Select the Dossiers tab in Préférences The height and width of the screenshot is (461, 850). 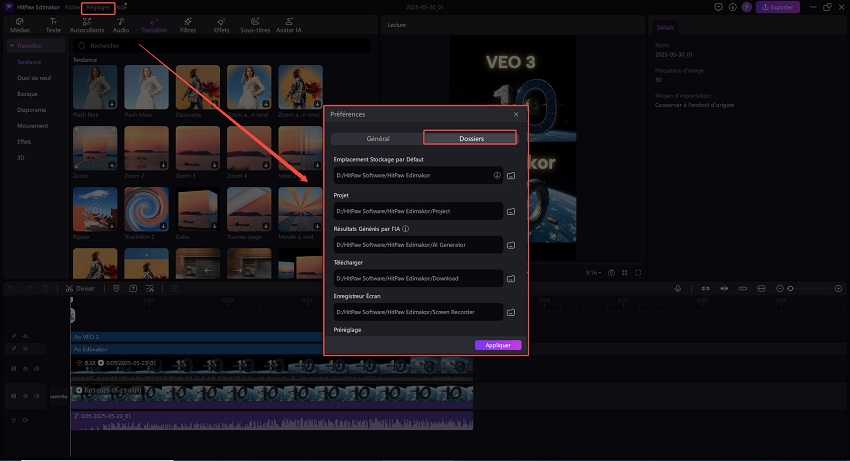coord(471,138)
